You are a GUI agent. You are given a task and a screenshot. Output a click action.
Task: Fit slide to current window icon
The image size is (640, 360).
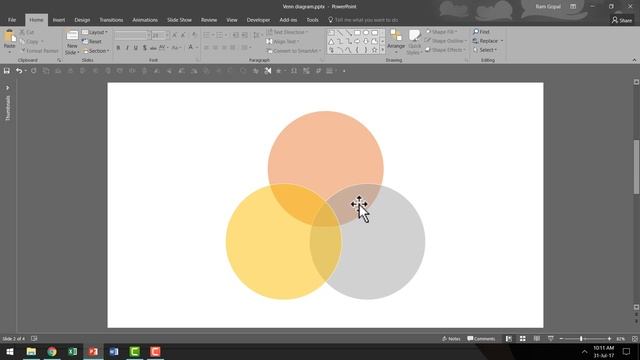tap(635, 339)
